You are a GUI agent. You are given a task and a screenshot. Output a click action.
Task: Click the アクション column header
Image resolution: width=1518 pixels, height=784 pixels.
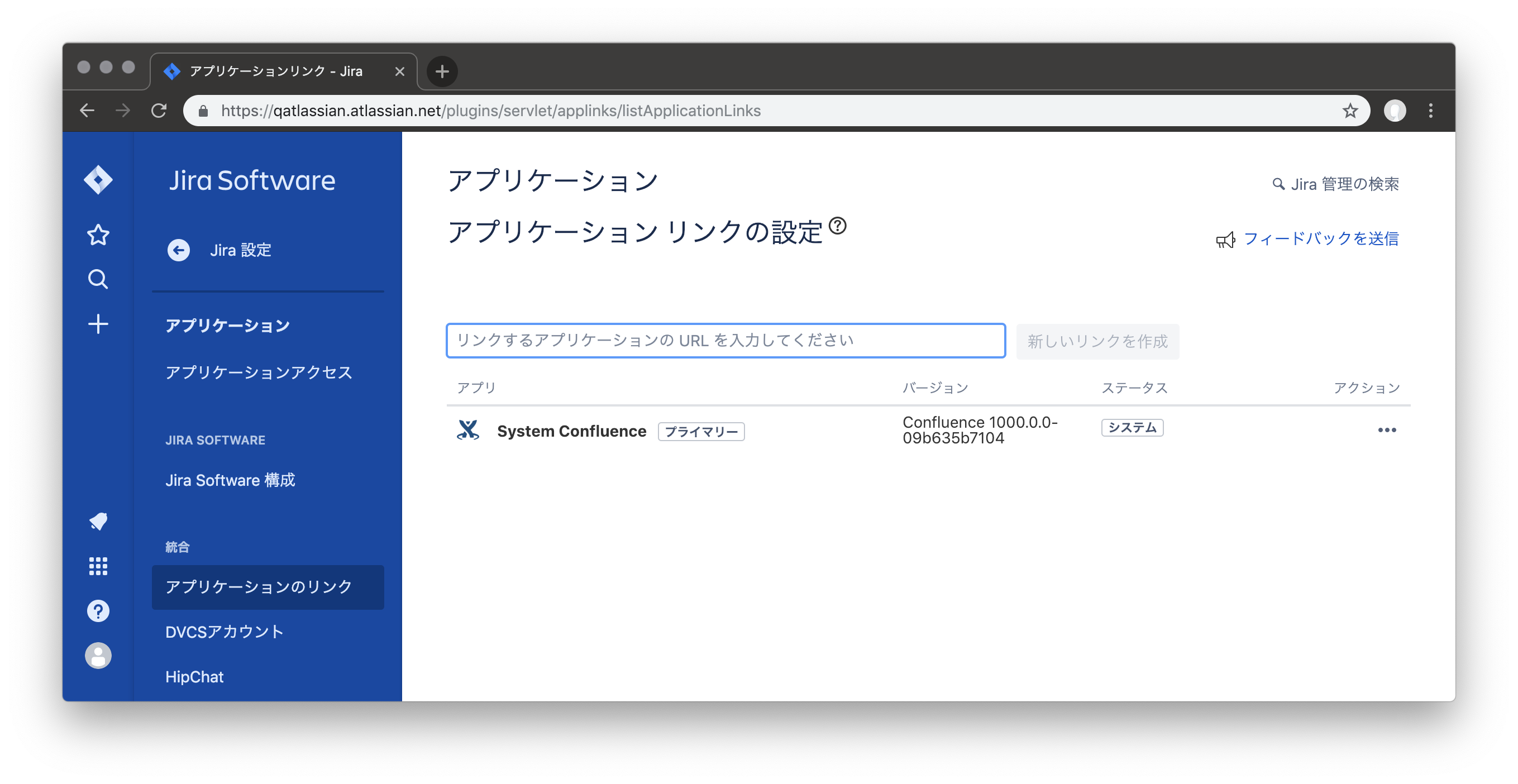[x=1366, y=387]
